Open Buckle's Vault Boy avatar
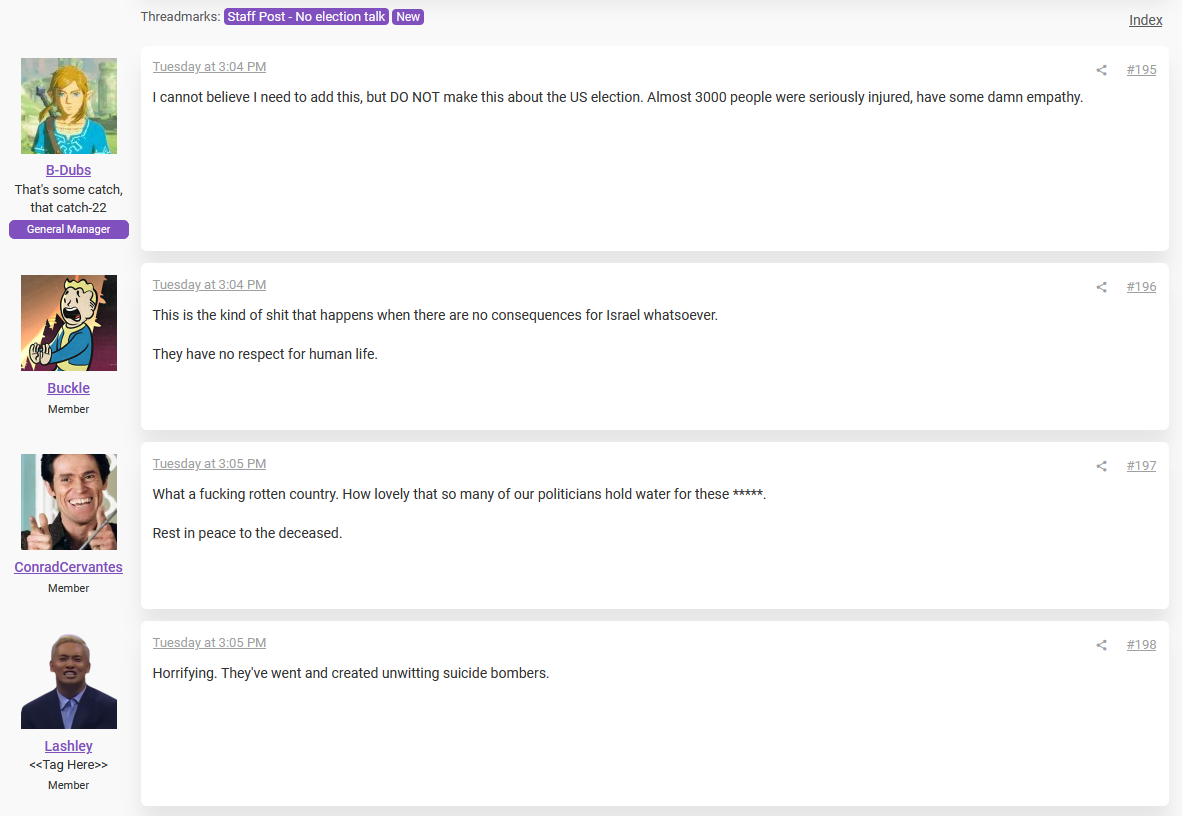 (x=69, y=323)
